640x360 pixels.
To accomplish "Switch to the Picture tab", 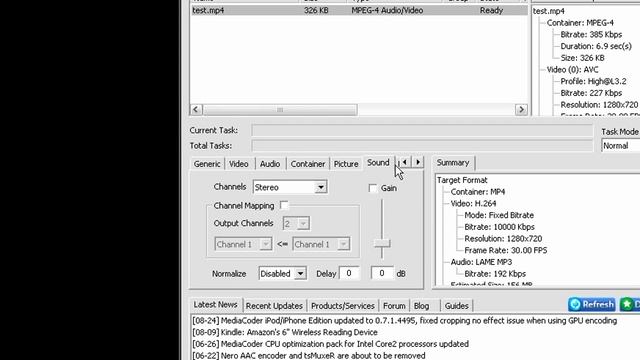I will pos(346,164).
